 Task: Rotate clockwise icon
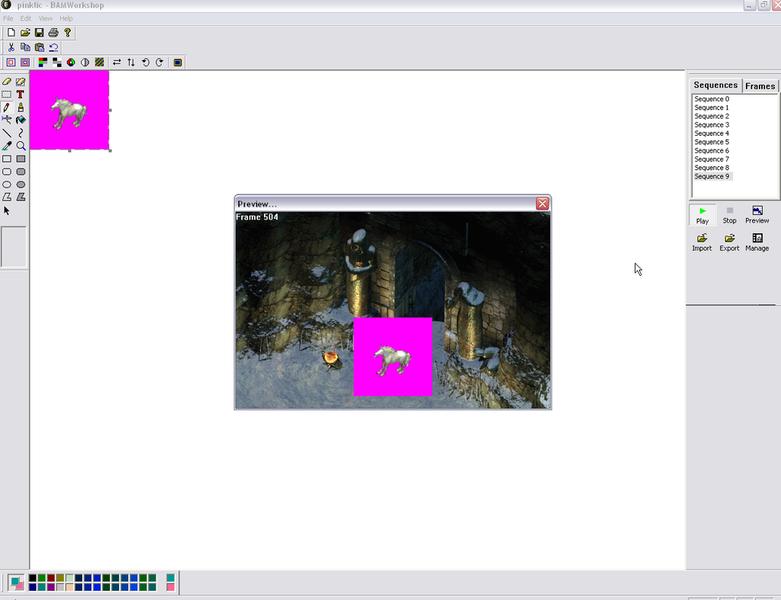(x=159, y=62)
